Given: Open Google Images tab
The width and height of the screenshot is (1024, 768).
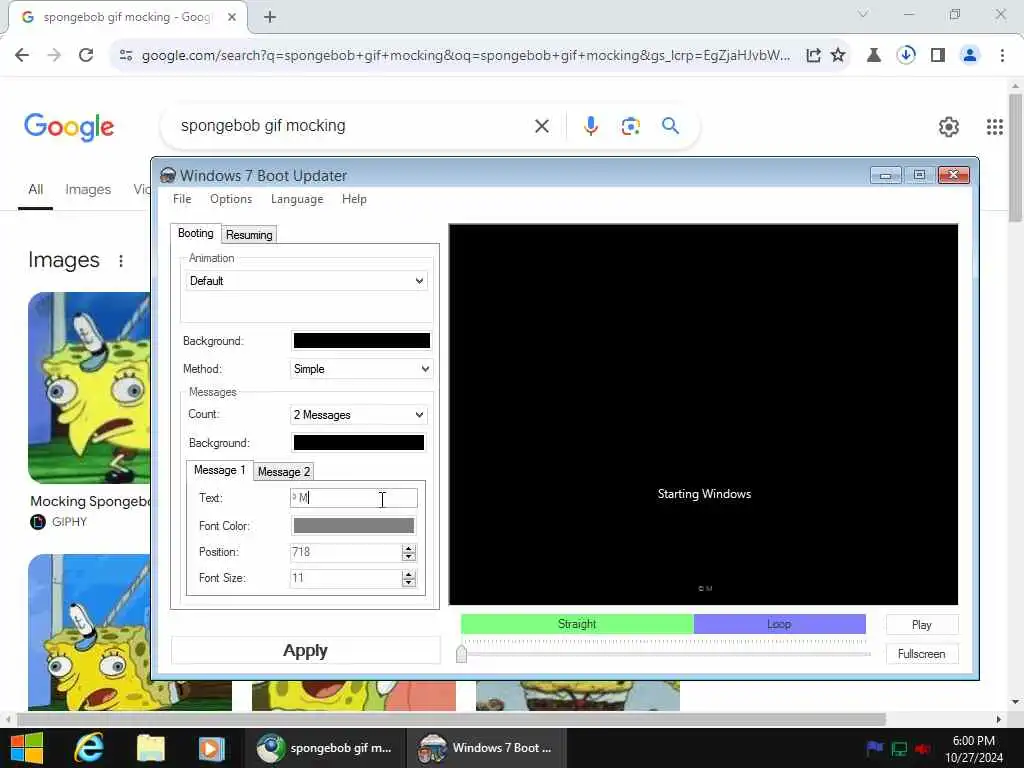Looking at the screenshot, I should (88, 189).
